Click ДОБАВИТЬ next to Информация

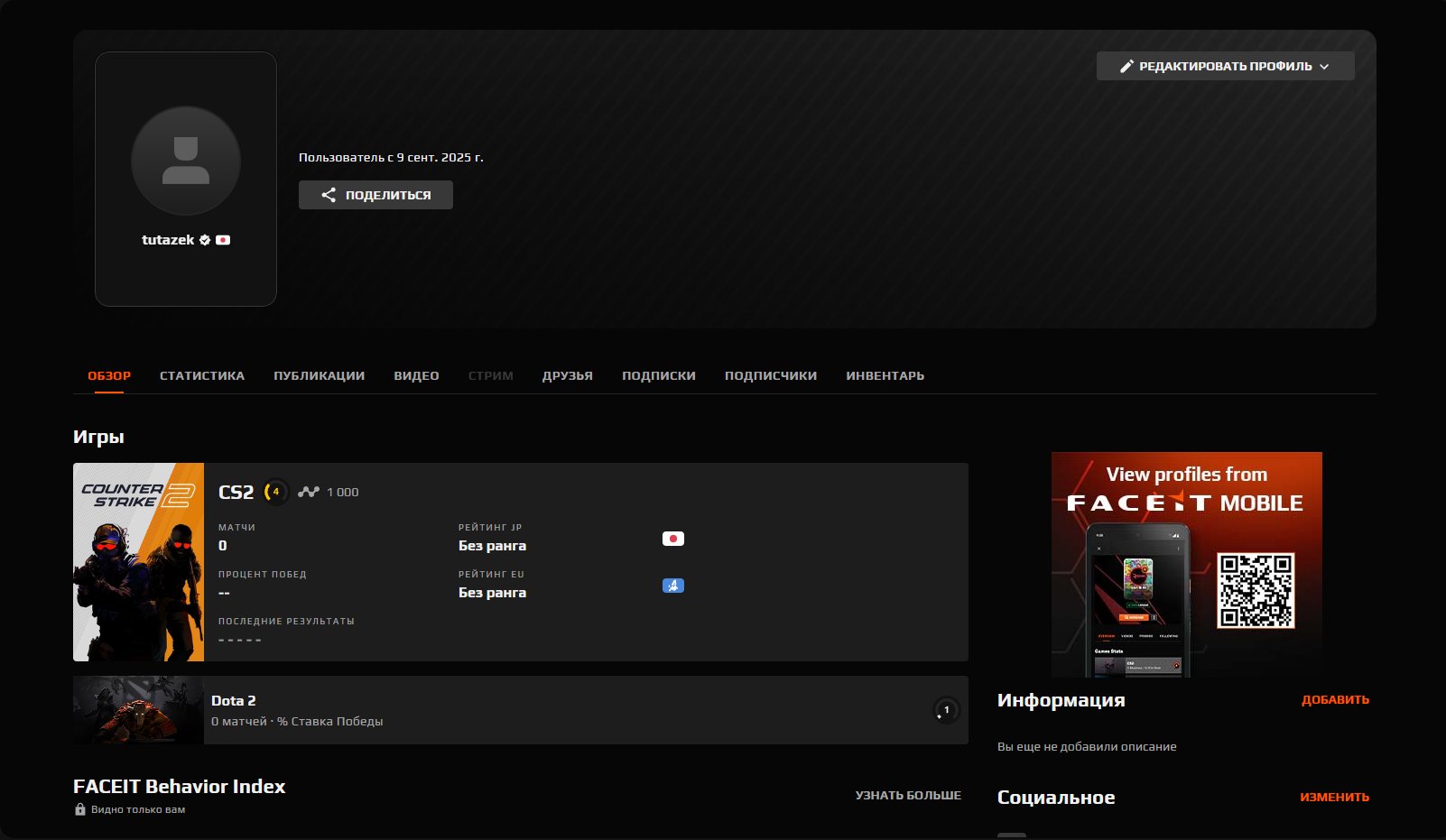1335,699
